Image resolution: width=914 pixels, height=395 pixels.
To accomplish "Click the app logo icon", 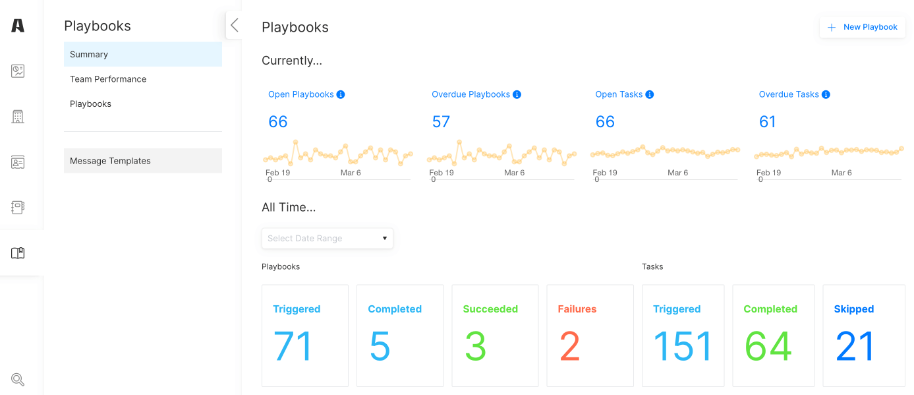I will (x=18, y=26).
